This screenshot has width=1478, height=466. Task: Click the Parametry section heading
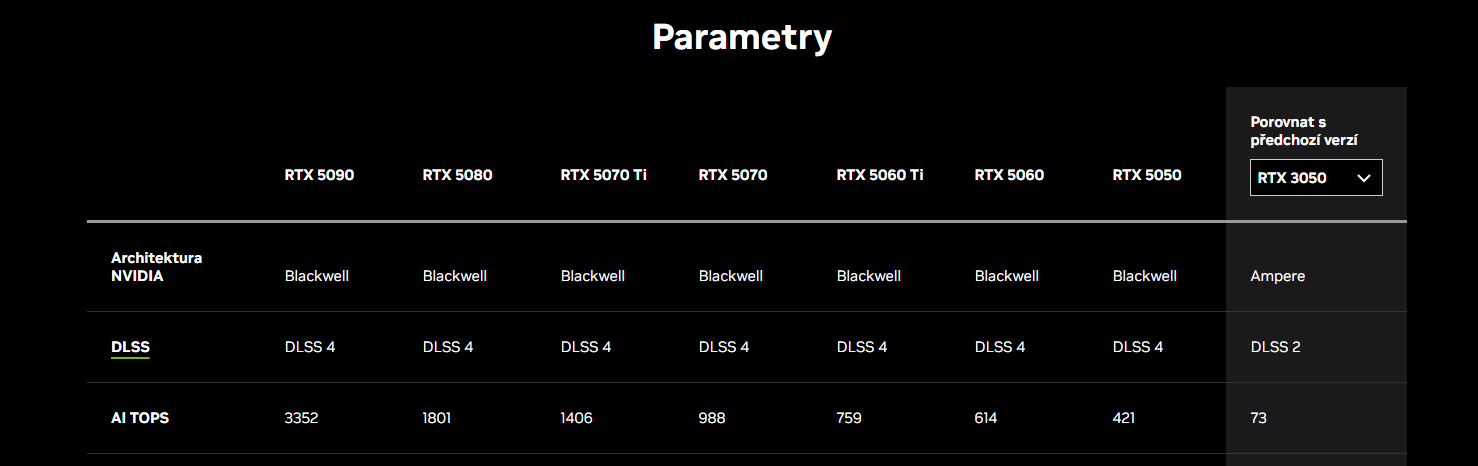[x=741, y=37]
